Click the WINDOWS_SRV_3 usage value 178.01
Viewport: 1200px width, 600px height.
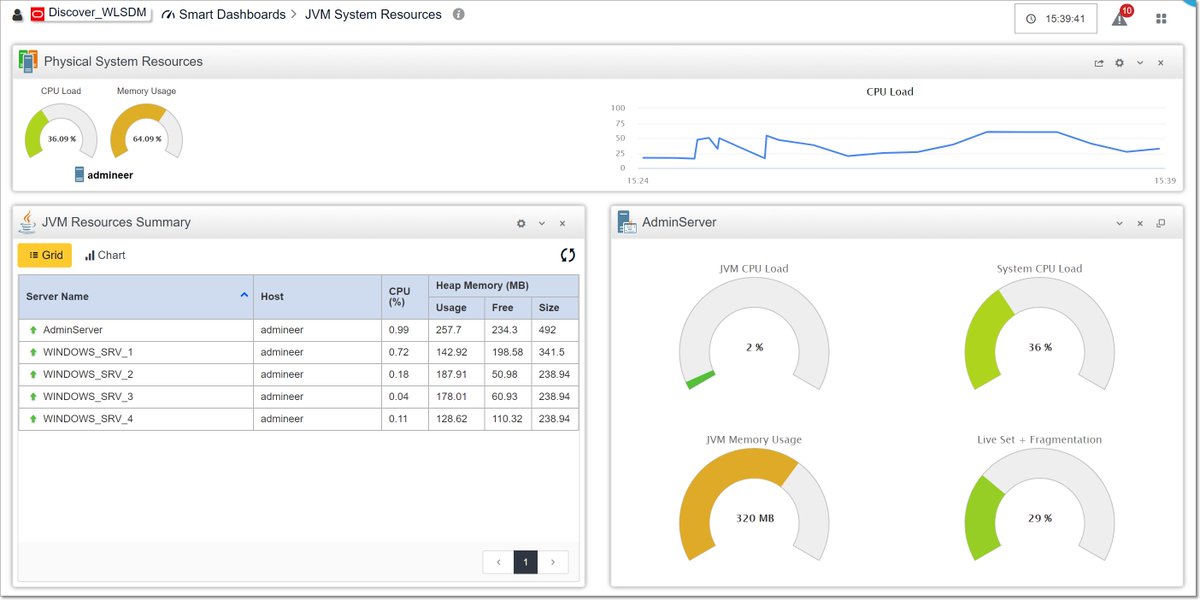pos(452,397)
